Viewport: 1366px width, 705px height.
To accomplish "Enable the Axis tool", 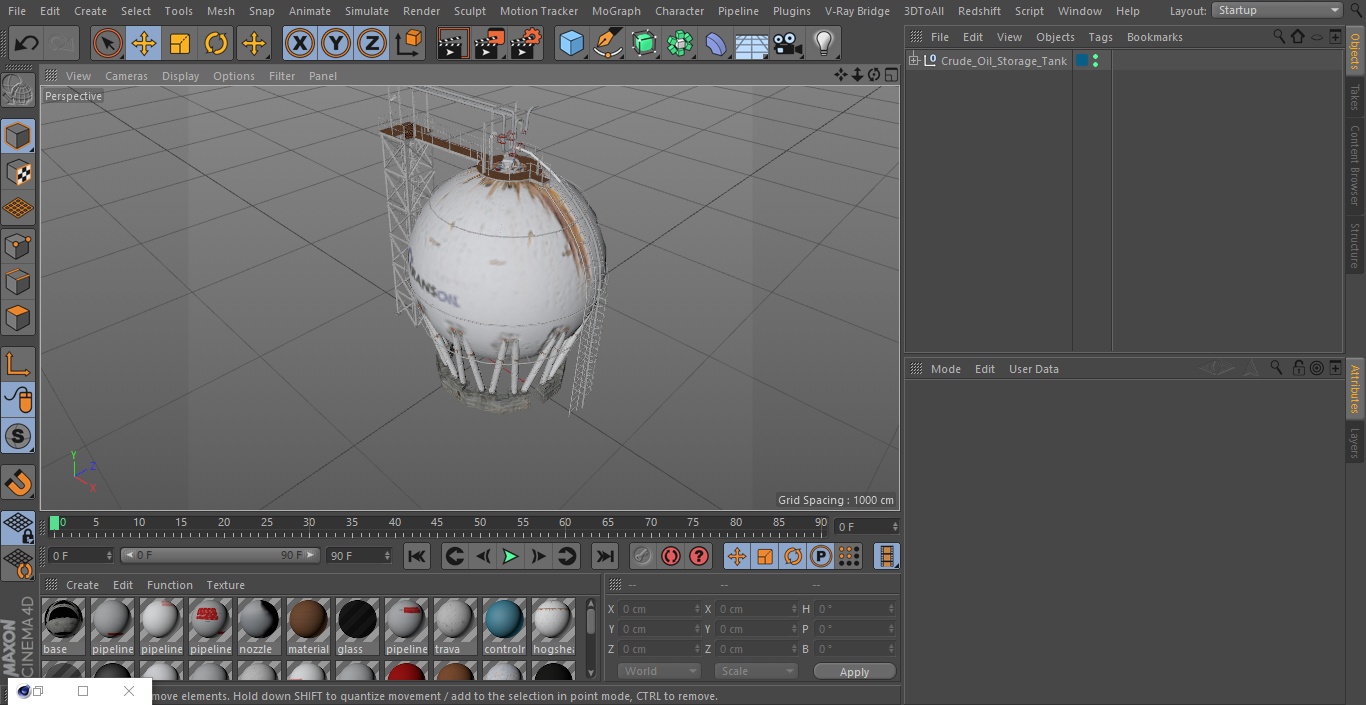I will (18, 364).
